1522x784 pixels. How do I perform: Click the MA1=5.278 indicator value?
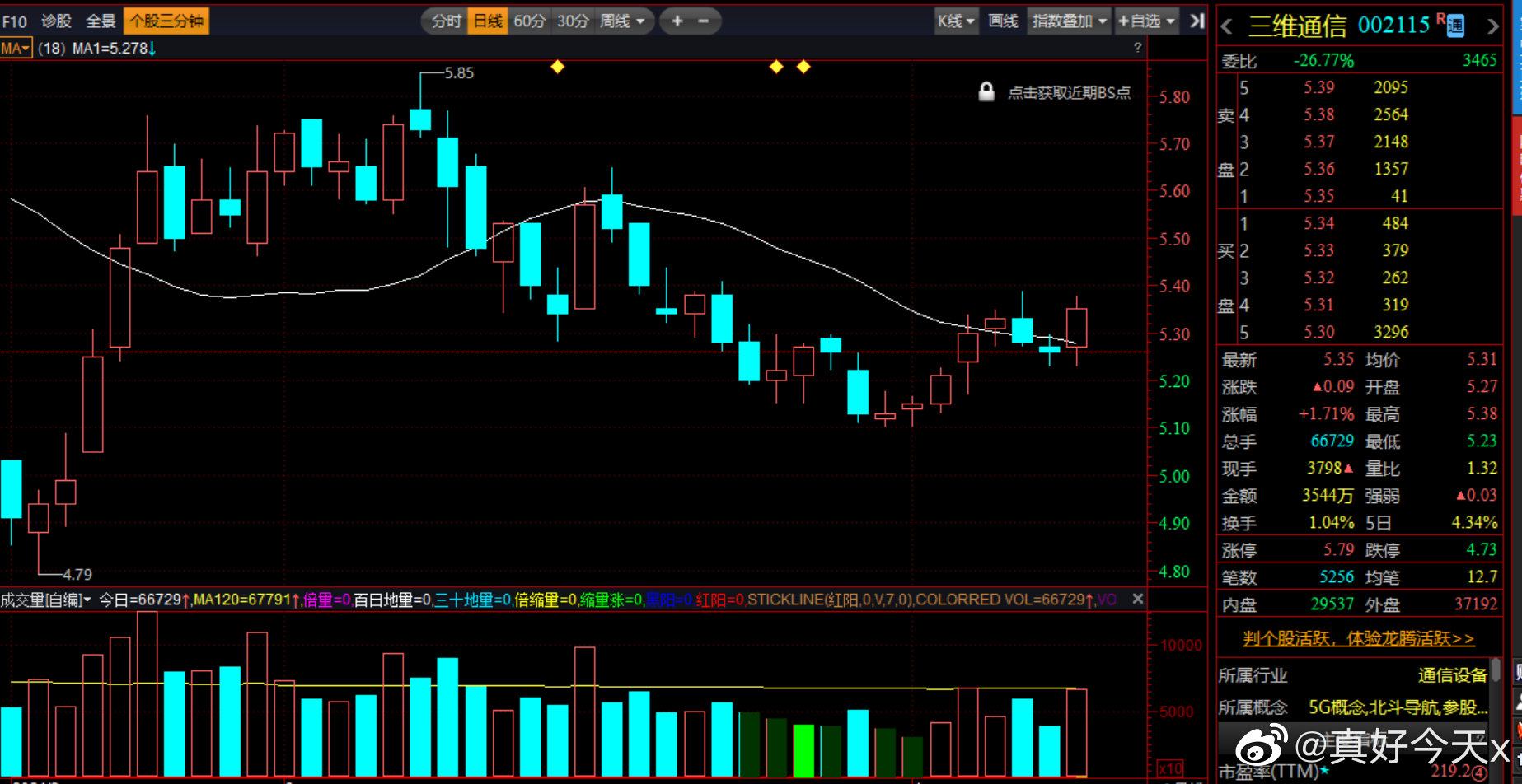click(x=114, y=49)
